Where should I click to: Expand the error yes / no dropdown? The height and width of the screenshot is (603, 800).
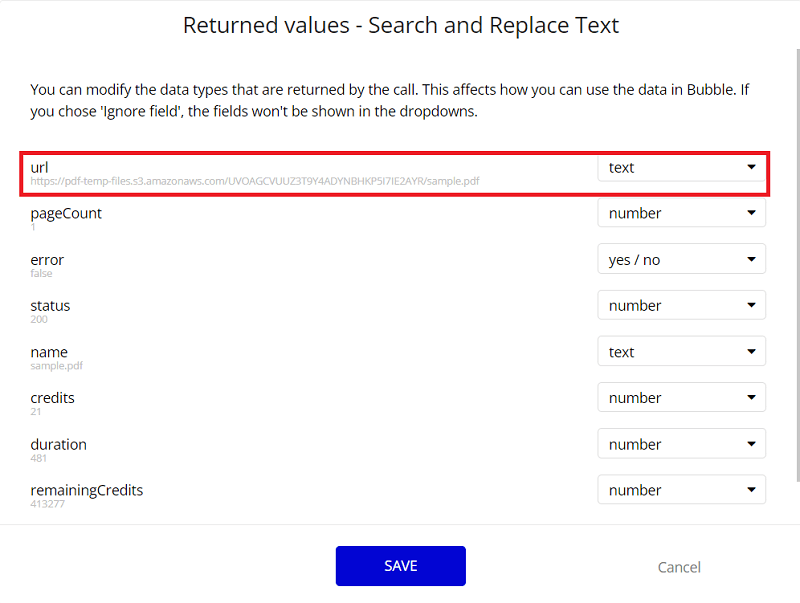pyautogui.click(x=681, y=260)
